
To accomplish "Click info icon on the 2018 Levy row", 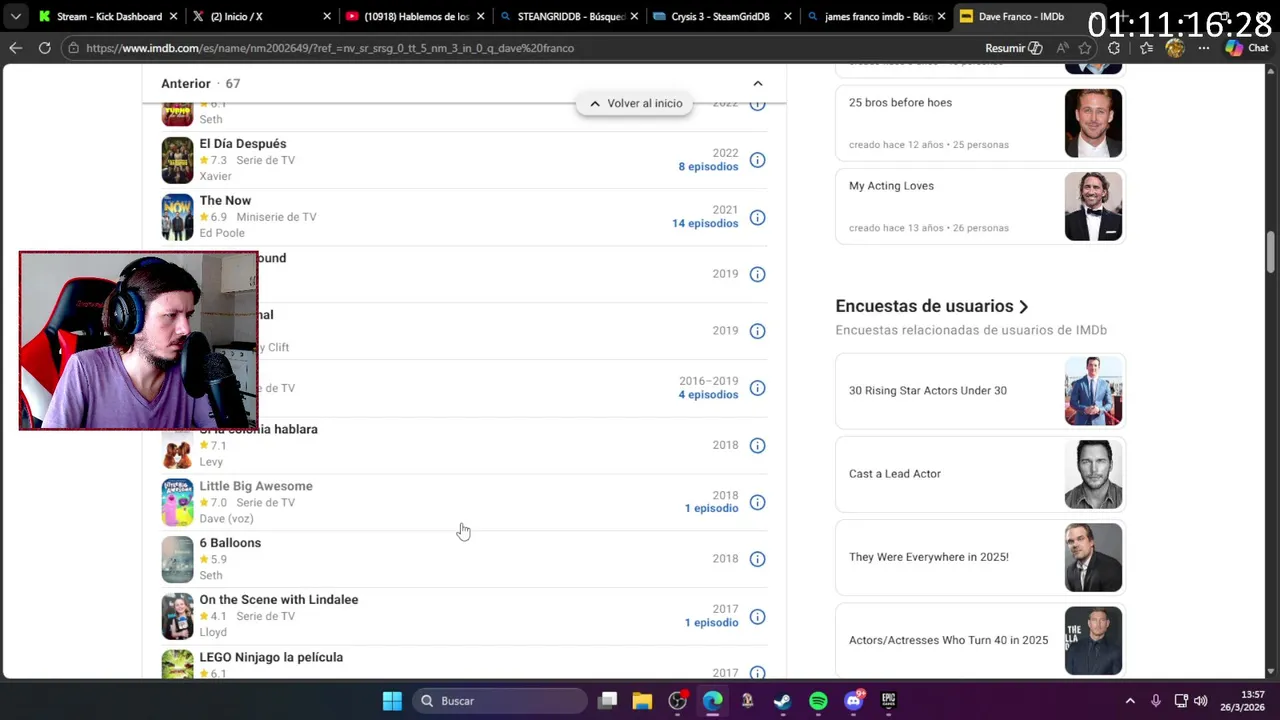I will (758, 445).
